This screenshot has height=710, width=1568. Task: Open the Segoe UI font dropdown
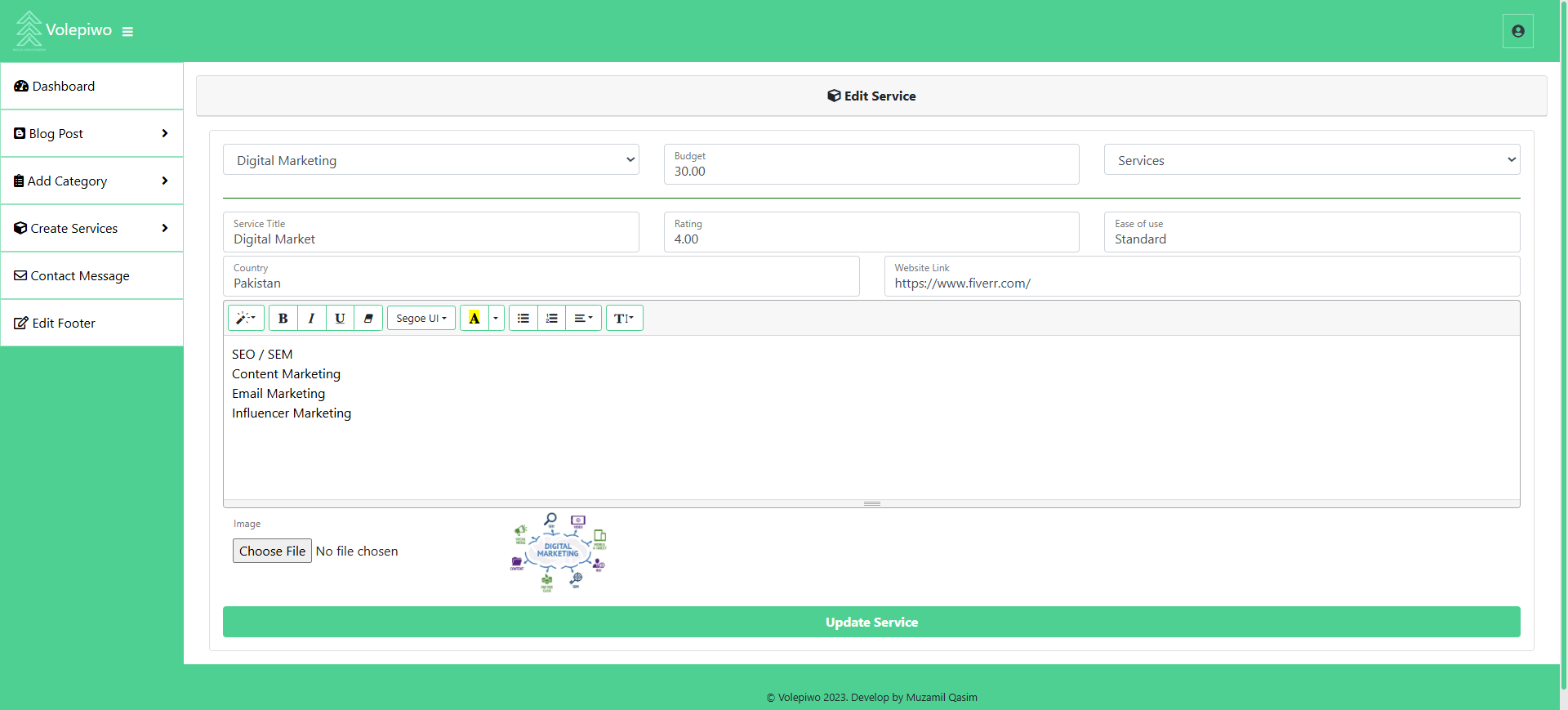pos(421,318)
